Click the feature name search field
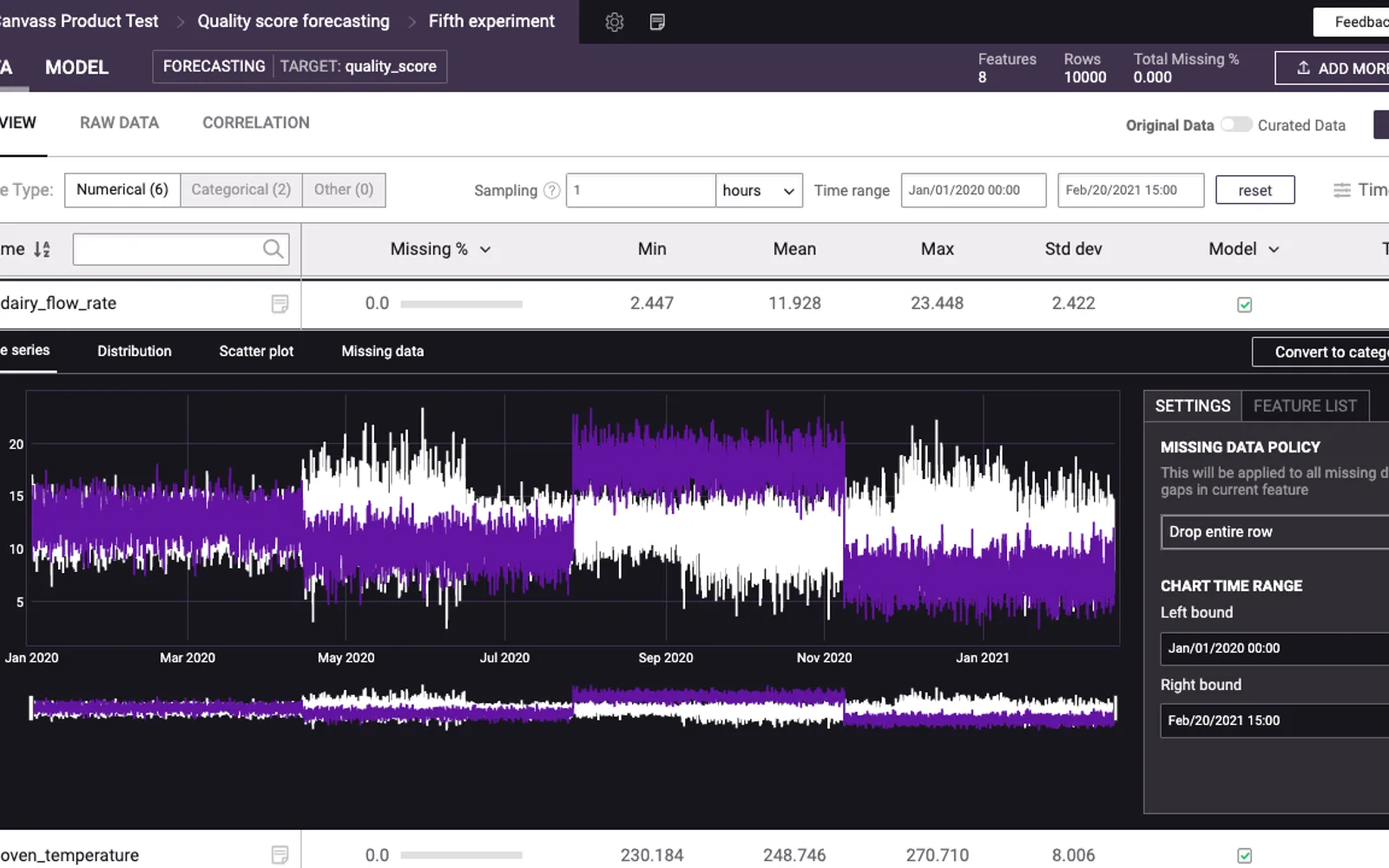Viewport: 1389px width, 868px height. (181, 249)
